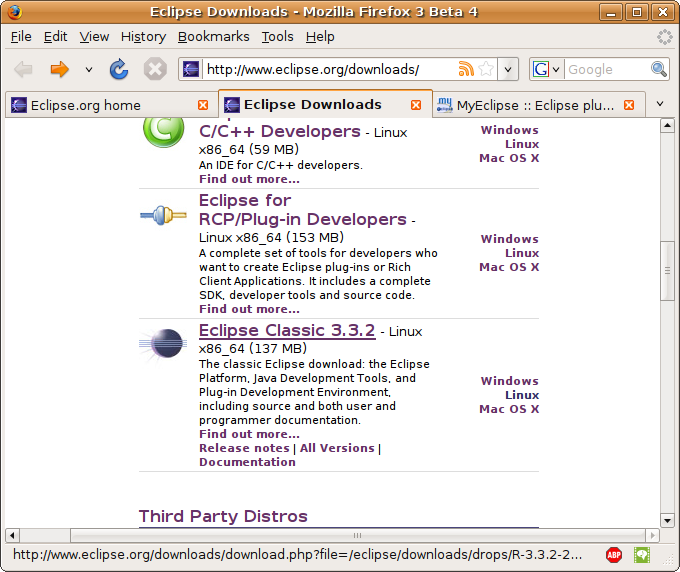The height and width of the screenshot is (572, 680).
Task: Open the Release notes link
Action: (244, 448)
